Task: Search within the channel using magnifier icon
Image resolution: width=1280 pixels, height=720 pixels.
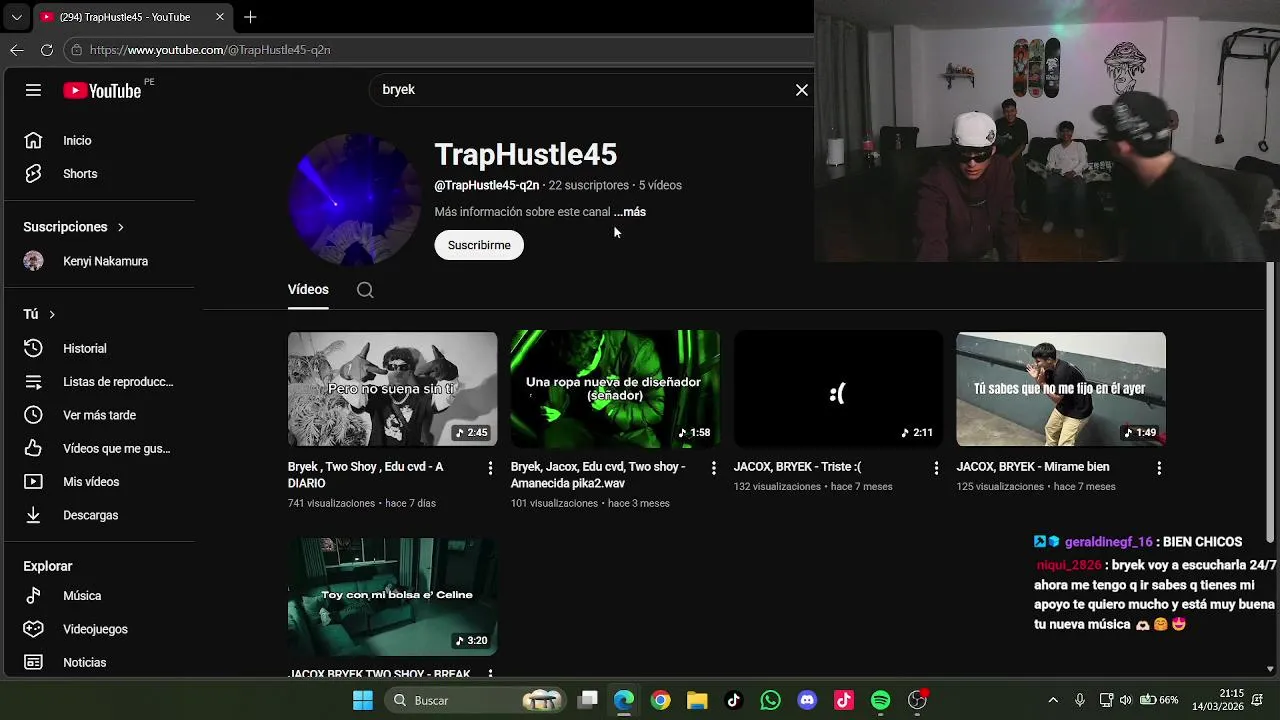Action: [x=365, y=290]
